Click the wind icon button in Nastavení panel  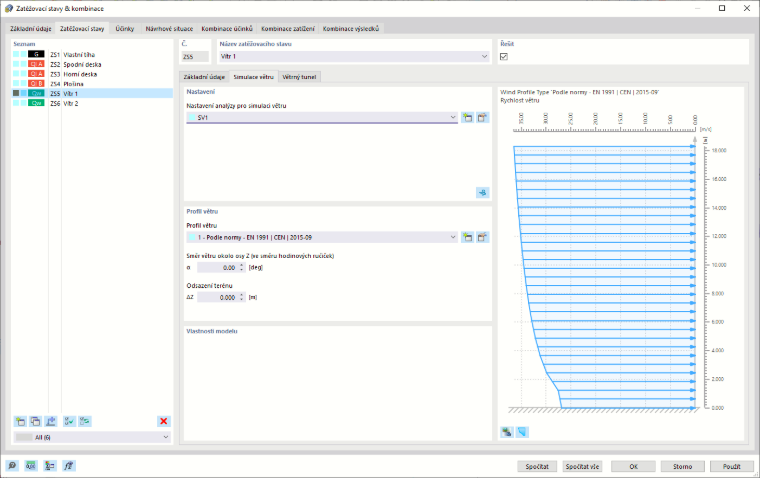[x=482, y=192]
